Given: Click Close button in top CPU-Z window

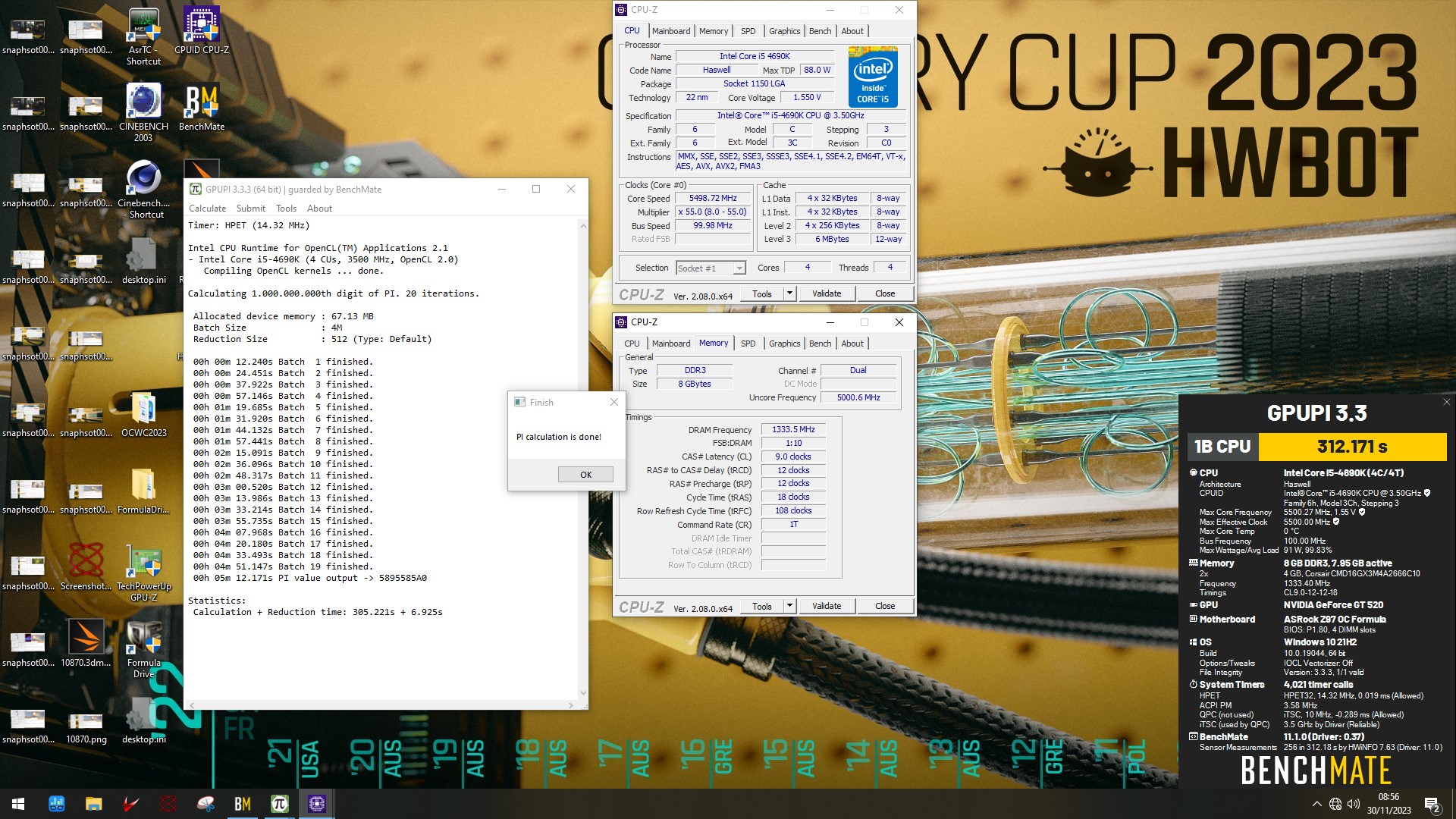Looking at the screenshot, I should coord(885,293).
